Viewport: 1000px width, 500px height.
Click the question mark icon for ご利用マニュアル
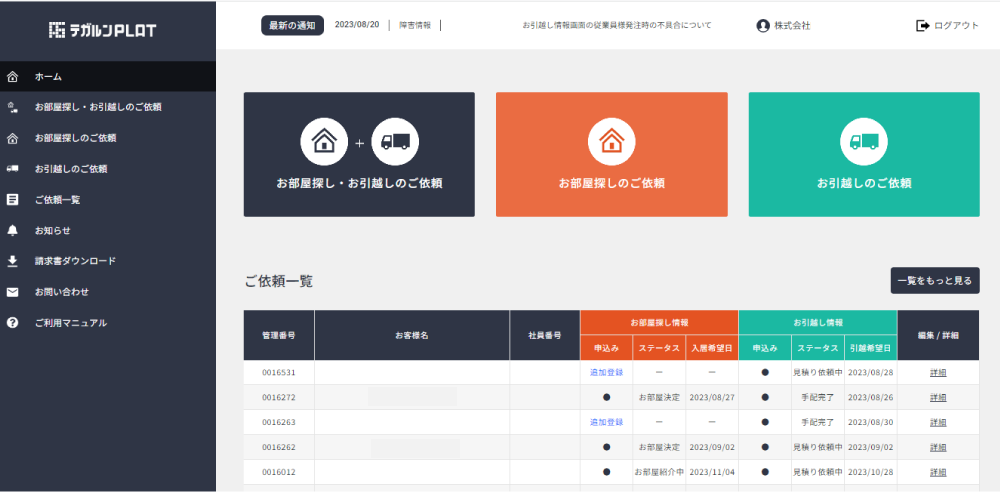coord(12,323)
